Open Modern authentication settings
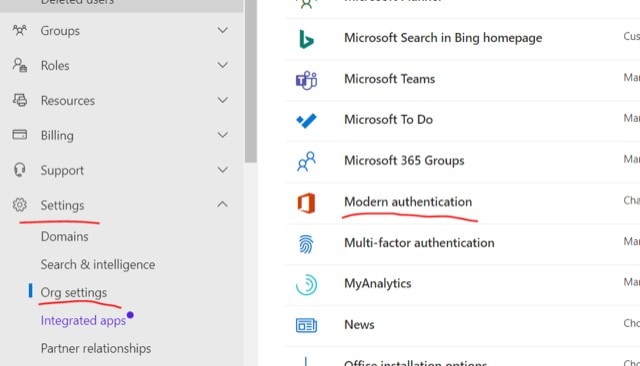This screenshot has width=640, height=366. pyautogui.click(x=408, y=202)
